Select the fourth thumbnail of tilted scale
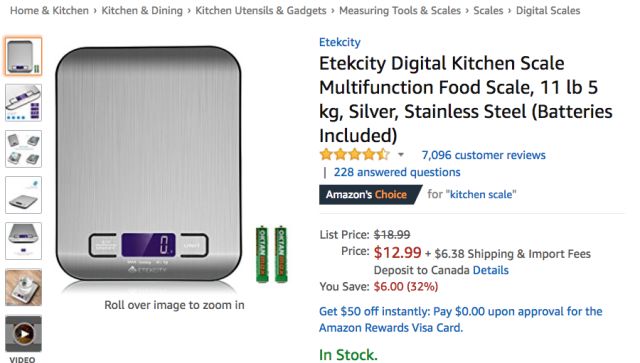Image resolution: width=640 pixels, height=363 pixels. (23, 195)
